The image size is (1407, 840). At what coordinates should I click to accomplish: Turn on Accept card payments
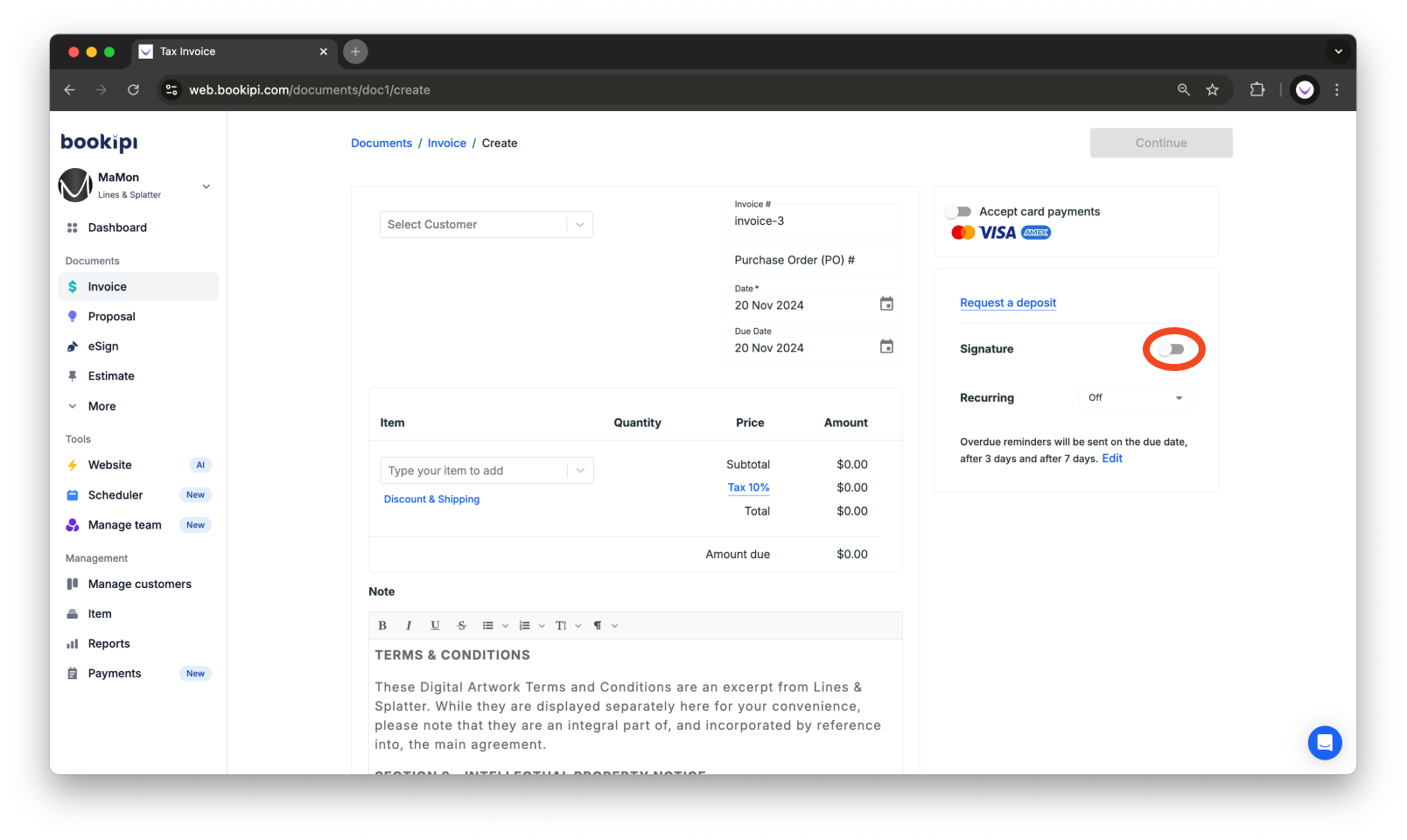pyautogui.click(x=959, y=211)
